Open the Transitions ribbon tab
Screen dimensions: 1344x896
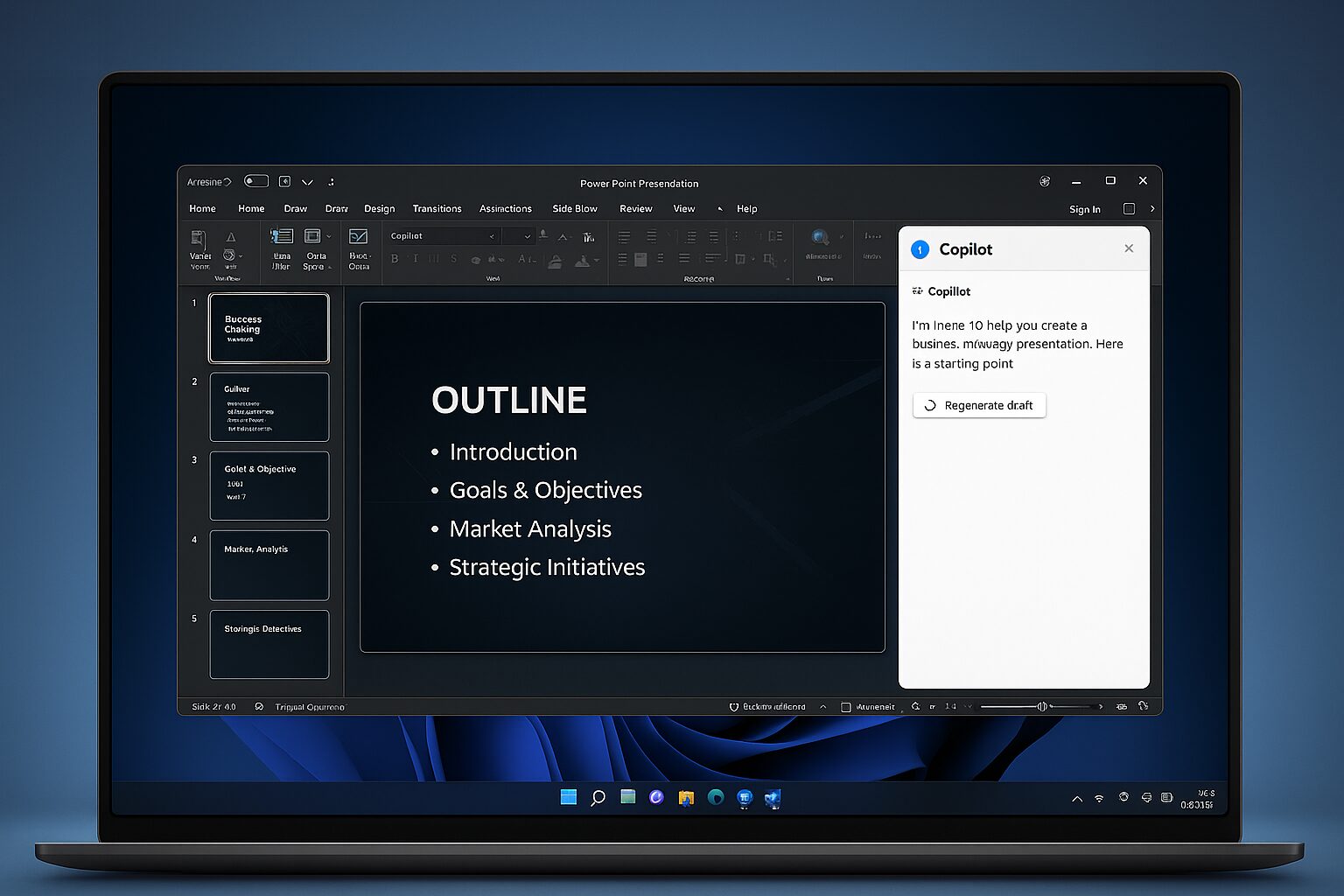coord(437,209)
